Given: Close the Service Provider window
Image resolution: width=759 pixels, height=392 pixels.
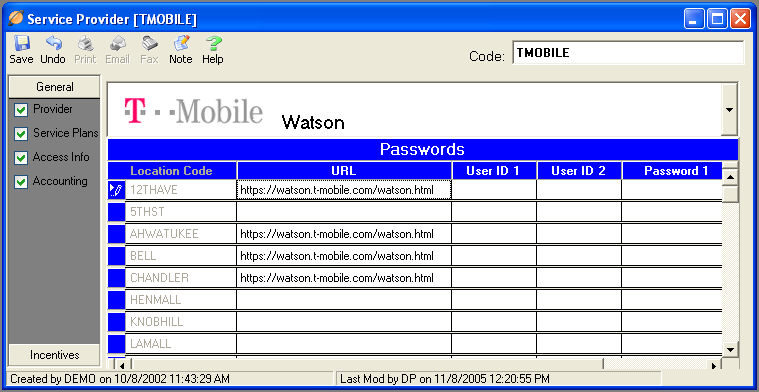Looking at the screenshot, I should [740, 19].
